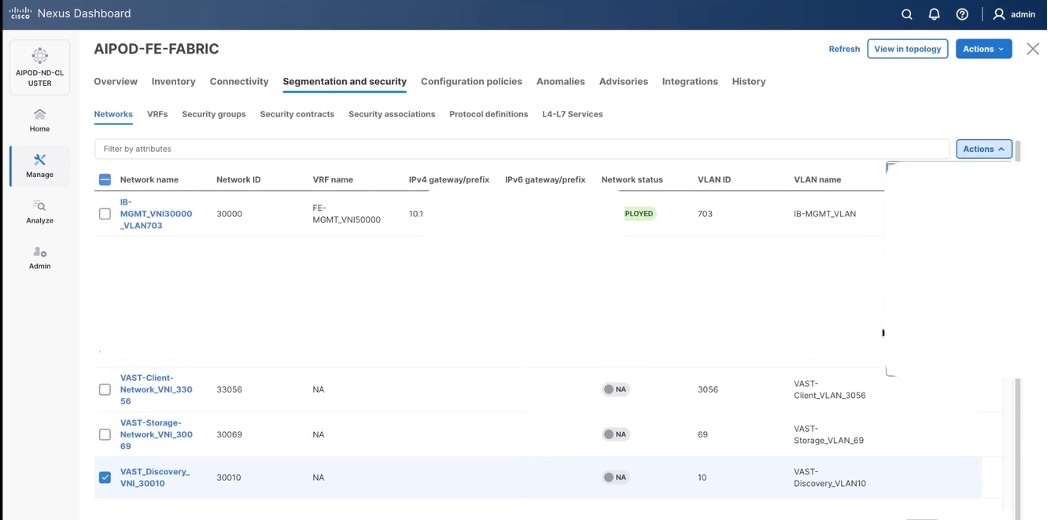The image size is (1048, 520).
Task: Open Admin in the sidebar
Action: [39, 258]
